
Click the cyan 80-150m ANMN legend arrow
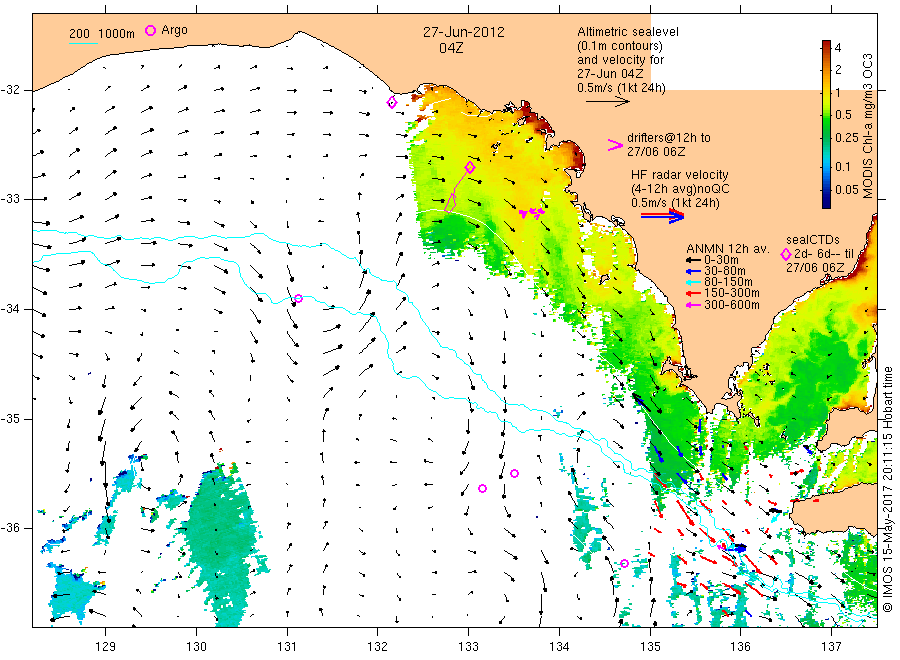693,282
